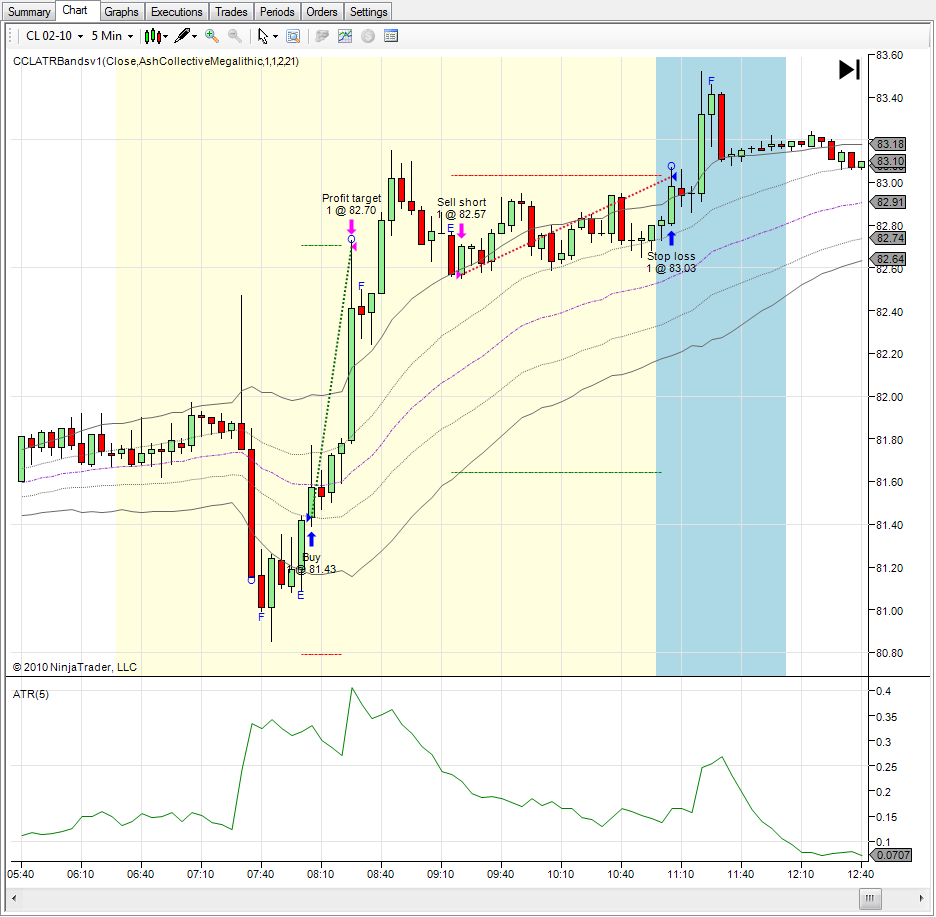Switch to the Graphs tab

(121, 11)
